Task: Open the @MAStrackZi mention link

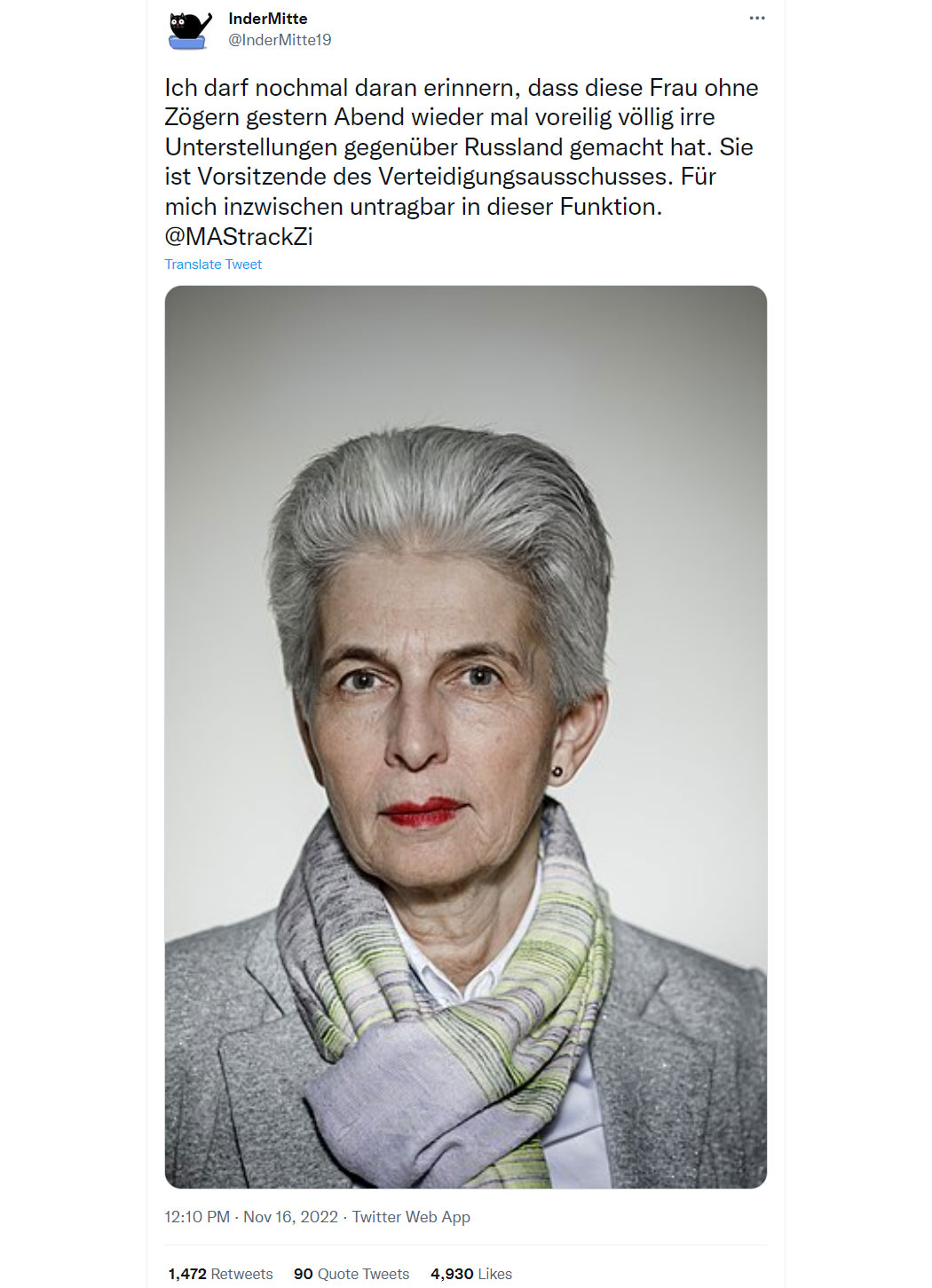Action: 239,237
